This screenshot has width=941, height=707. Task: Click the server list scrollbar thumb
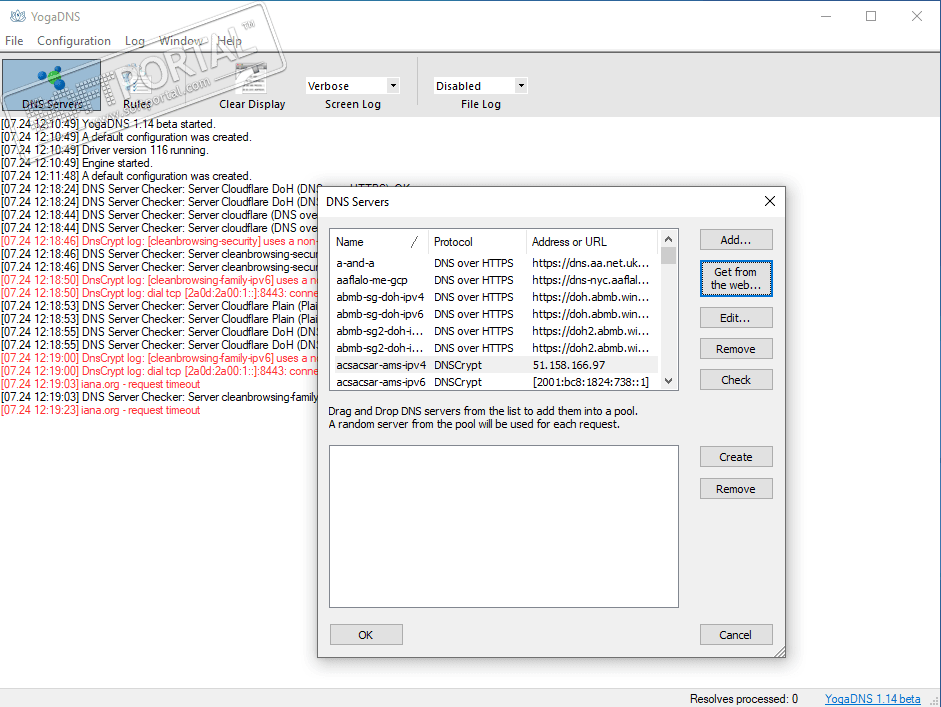(669, 256)
